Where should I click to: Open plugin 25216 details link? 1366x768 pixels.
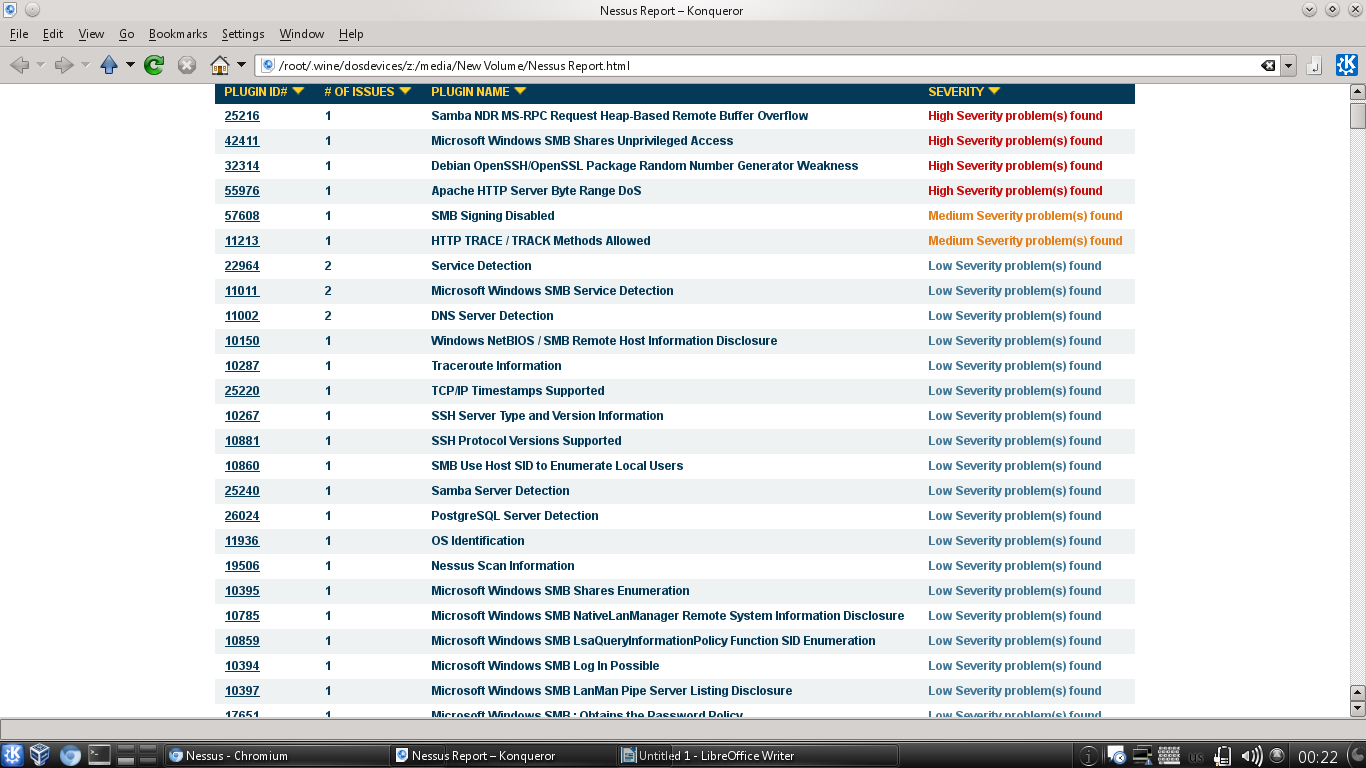(241, 115)
